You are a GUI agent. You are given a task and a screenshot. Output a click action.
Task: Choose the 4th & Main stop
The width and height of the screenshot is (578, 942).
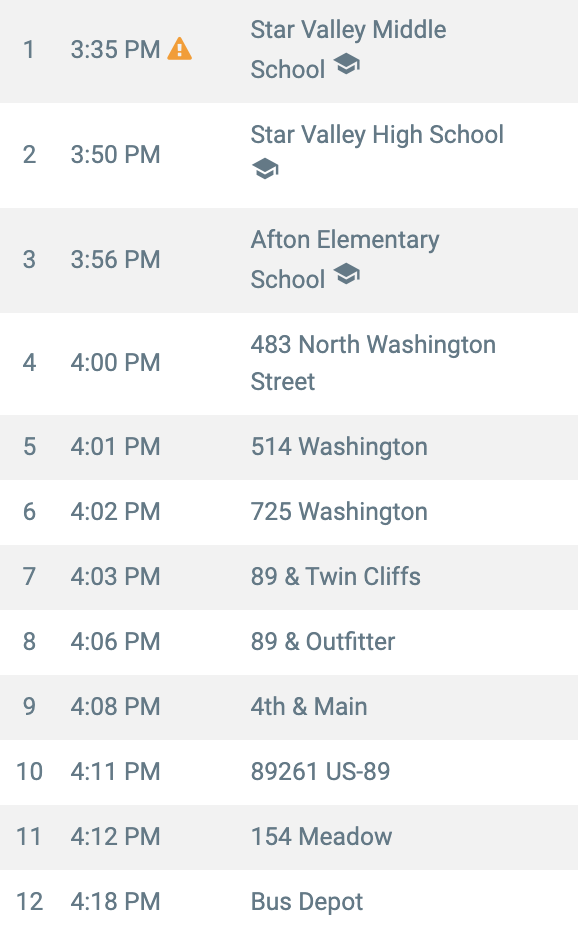[x=309, y=706]
